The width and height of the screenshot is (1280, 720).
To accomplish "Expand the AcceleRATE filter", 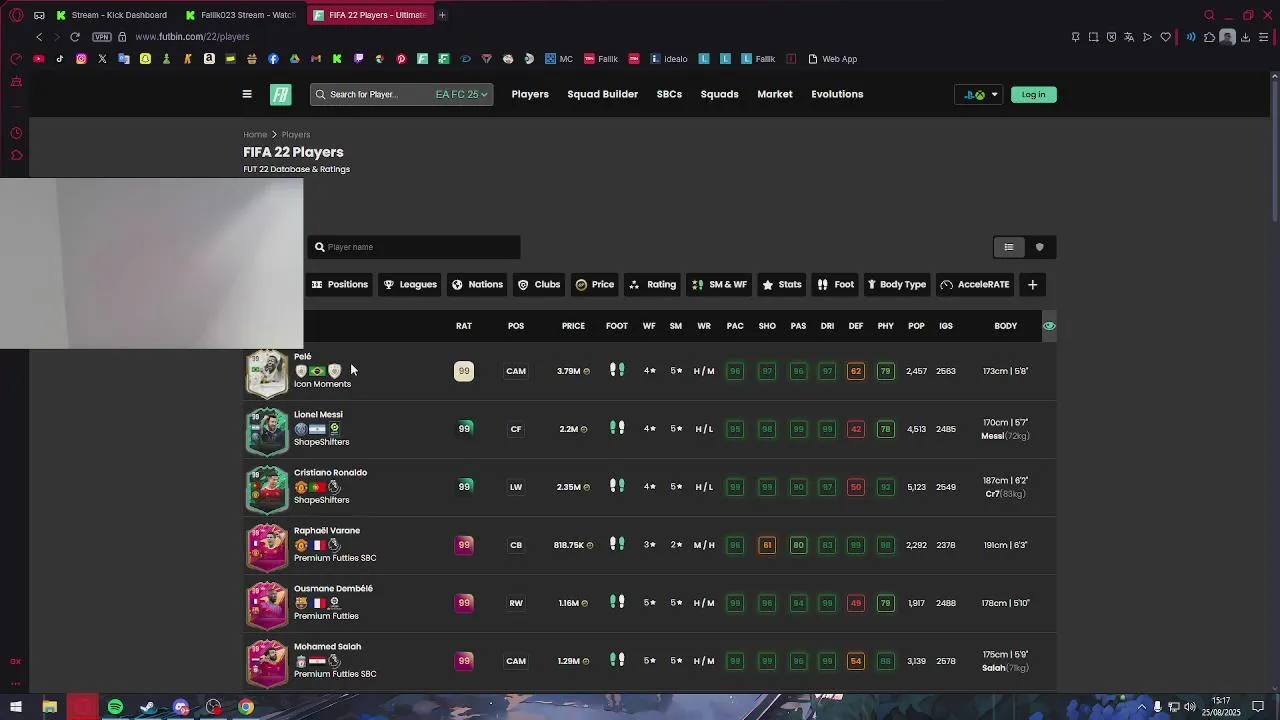I will pyautogui.click(x=975, y=285).
